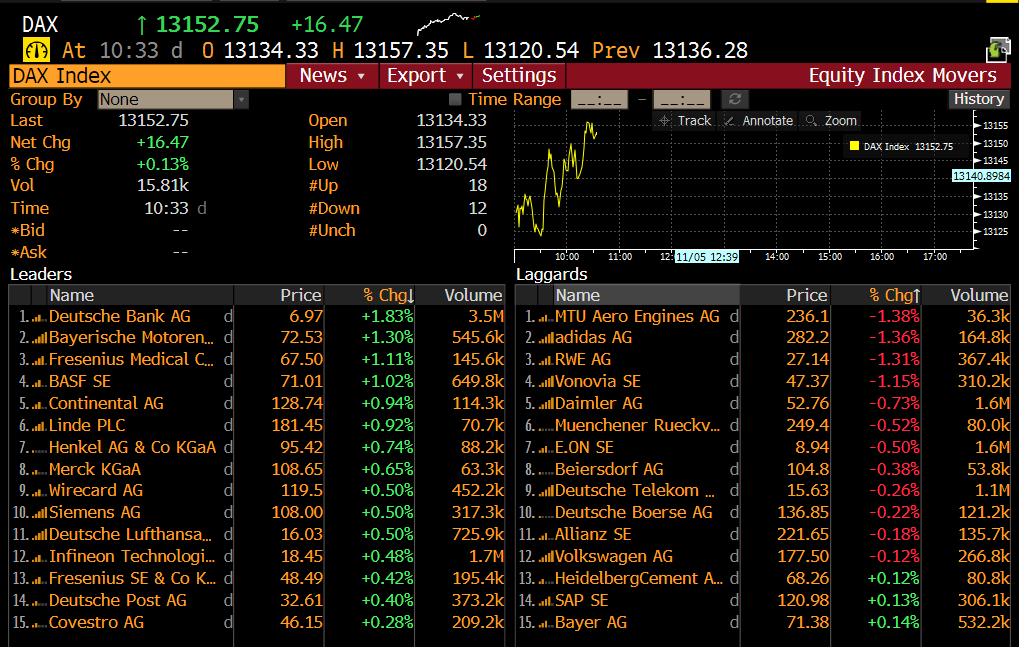Click the yellow DAX Index legend swatch
Screen dimensions: 1019x647
[x=854, y=146]
